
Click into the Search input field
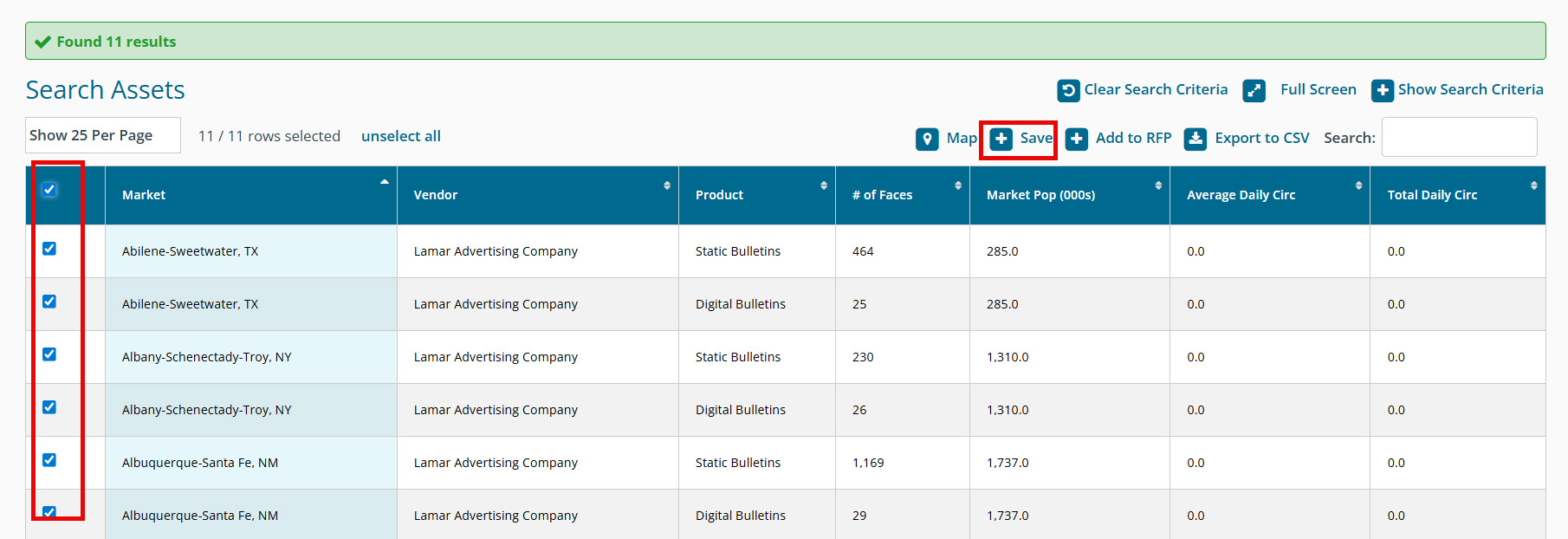coord(1459,137)
